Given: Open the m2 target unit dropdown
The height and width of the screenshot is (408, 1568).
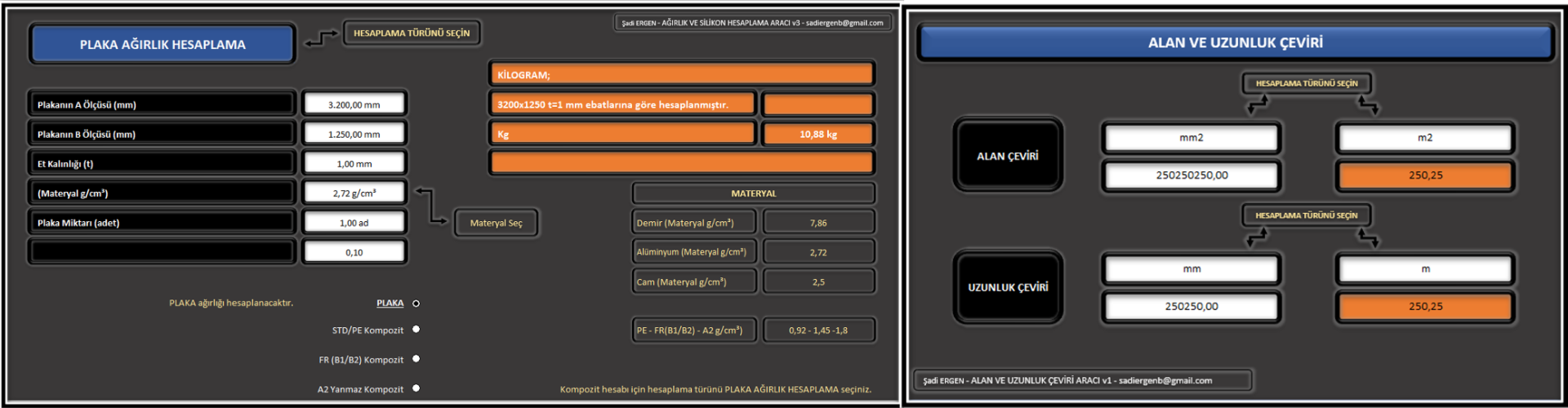Looking at the screenshot, I should (1425, 138).
